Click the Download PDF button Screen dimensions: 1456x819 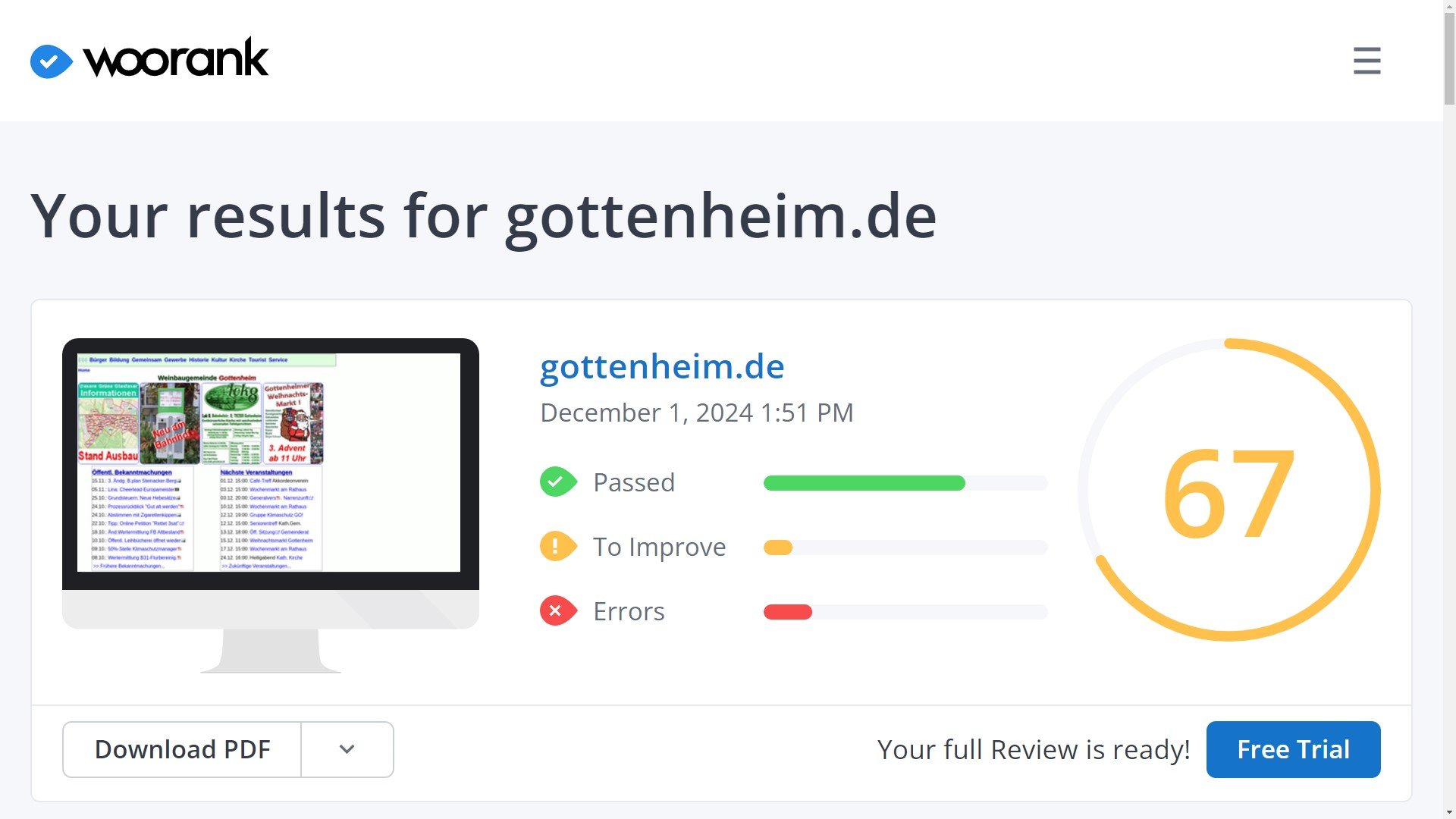tap(182, 749)
